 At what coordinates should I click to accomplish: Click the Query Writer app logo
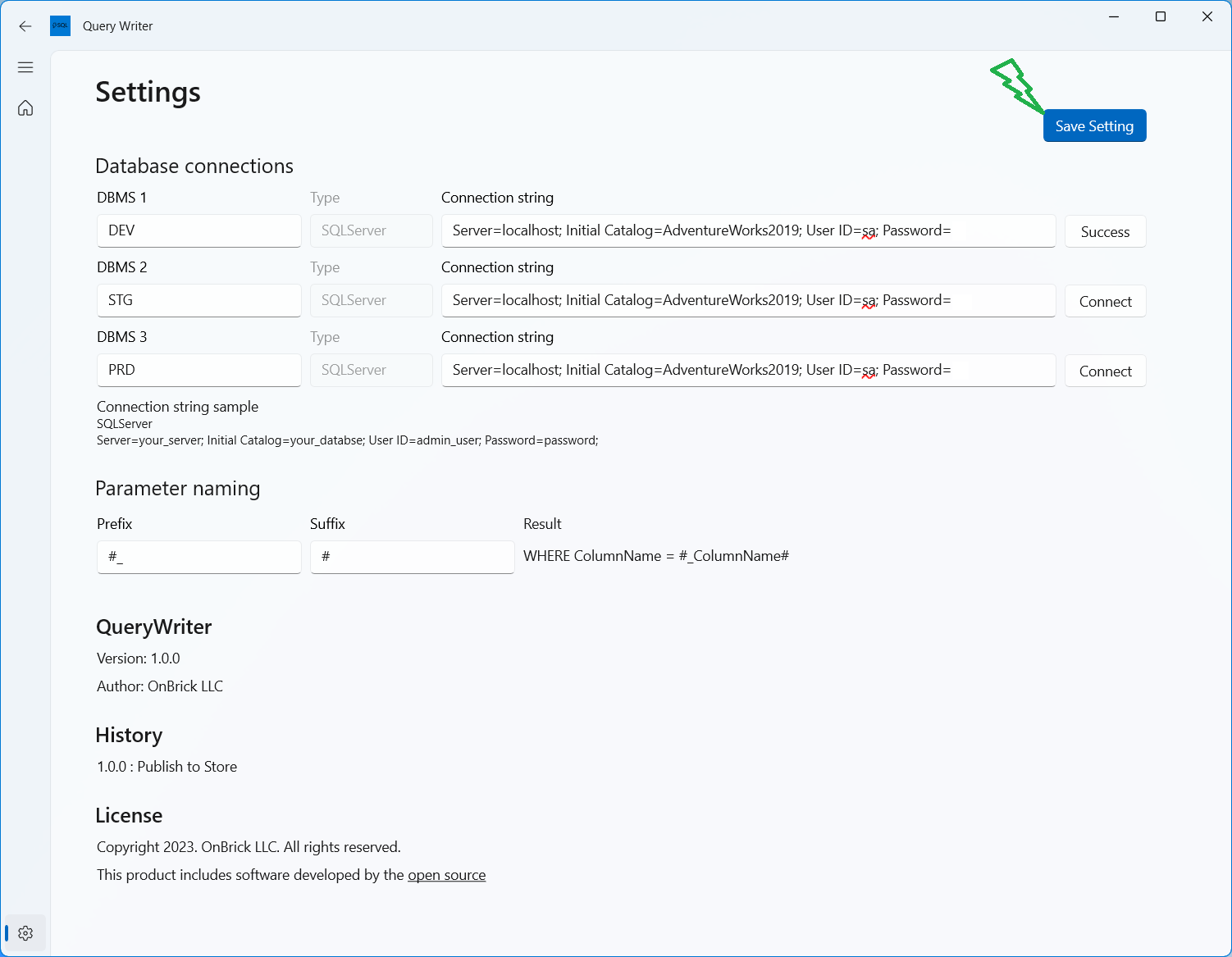pos(61,25)
